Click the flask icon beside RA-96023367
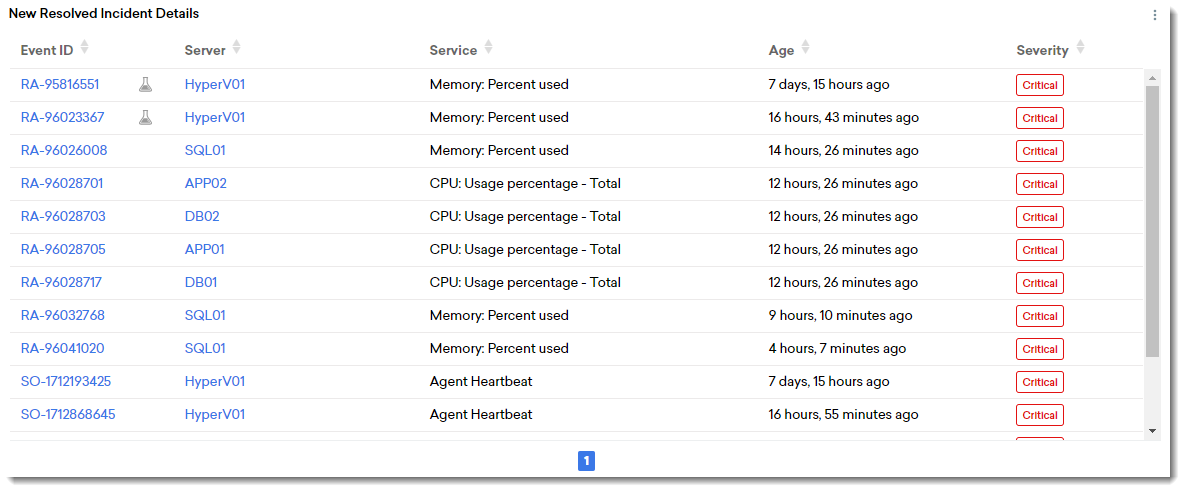 (x=146, y=118)
